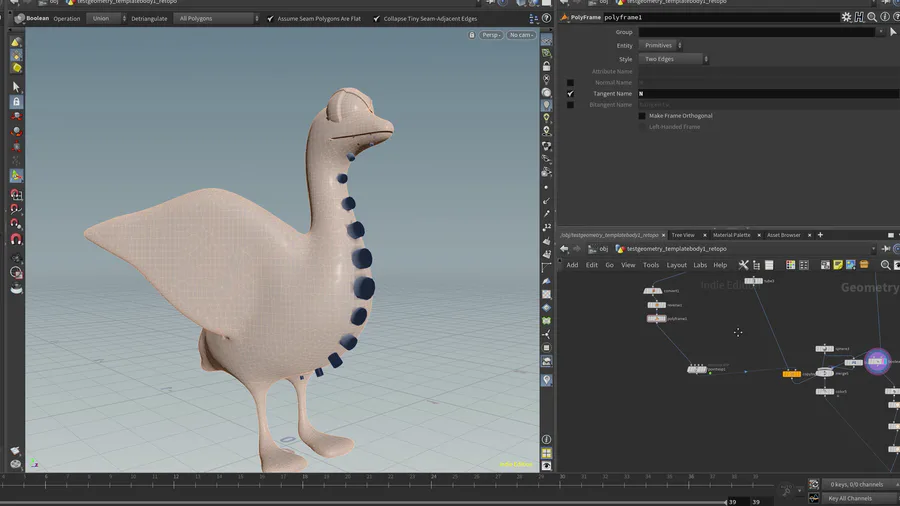Search parameters with magnifier icon

click(x=872, y=17)
